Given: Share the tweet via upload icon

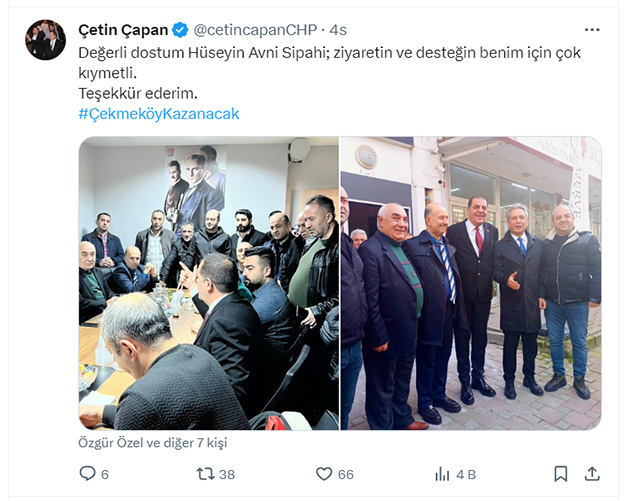Looking at the screenshot, I should pyautogui.click(x=592, y=473).
